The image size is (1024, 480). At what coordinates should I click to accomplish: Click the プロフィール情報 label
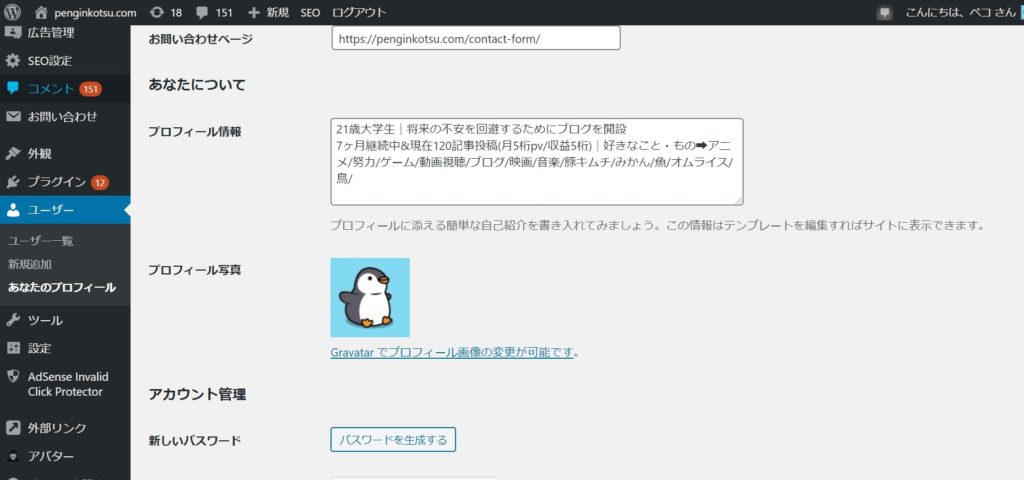pyautogui.click(x=195, y=131)
